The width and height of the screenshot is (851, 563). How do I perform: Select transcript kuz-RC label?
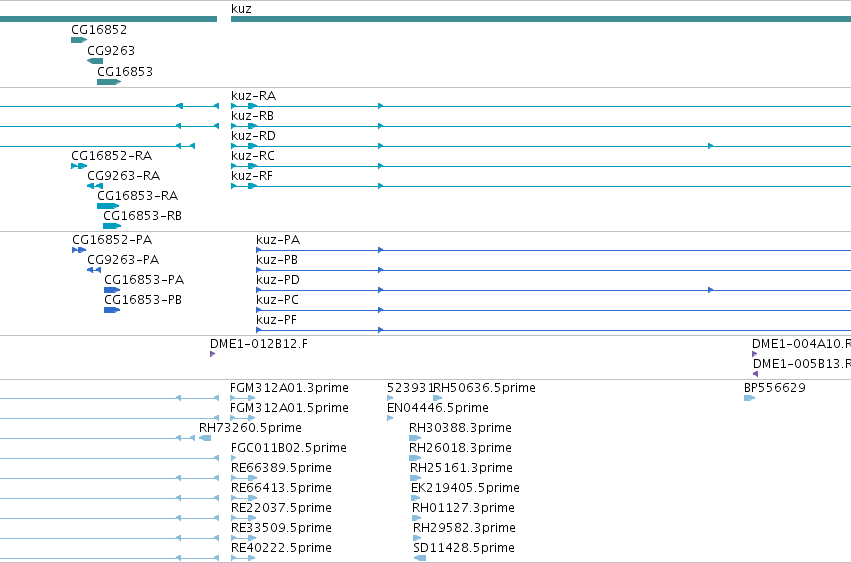(253, 156)
